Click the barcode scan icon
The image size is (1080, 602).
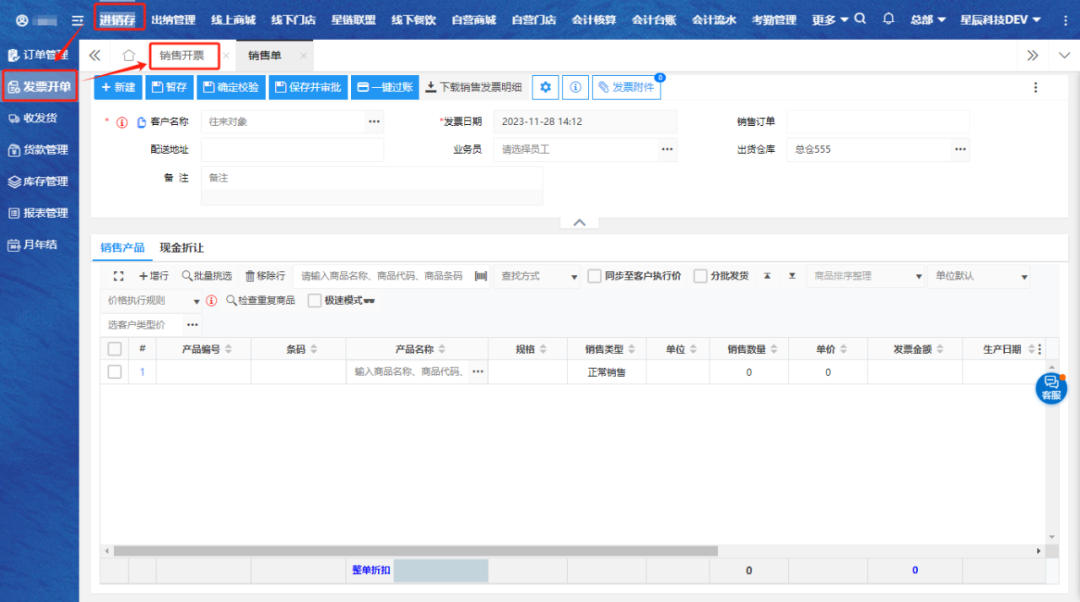(480, 276)
